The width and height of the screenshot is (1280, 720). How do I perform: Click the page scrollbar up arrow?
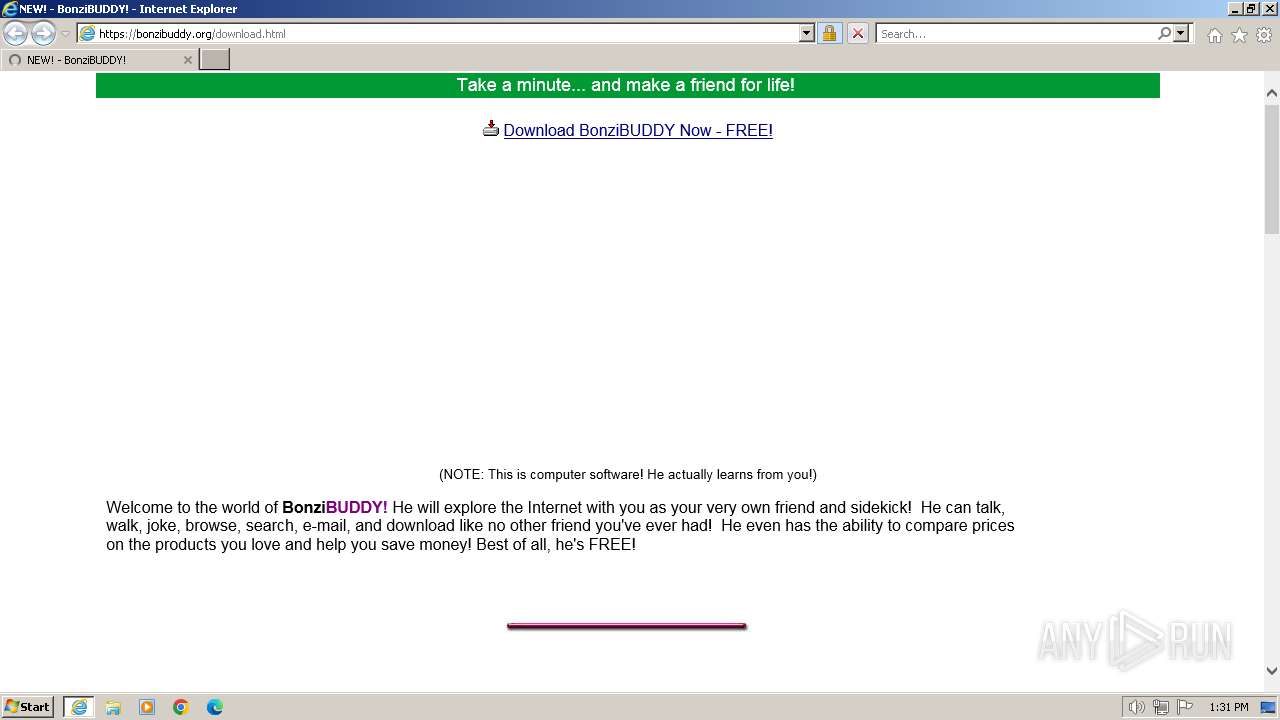(x=1272, y=93)
